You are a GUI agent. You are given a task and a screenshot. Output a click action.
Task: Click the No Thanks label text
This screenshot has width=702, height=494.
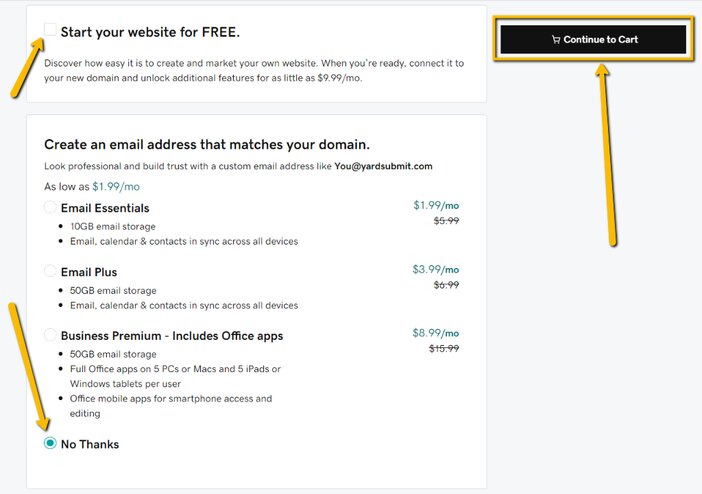coord(90,444)
